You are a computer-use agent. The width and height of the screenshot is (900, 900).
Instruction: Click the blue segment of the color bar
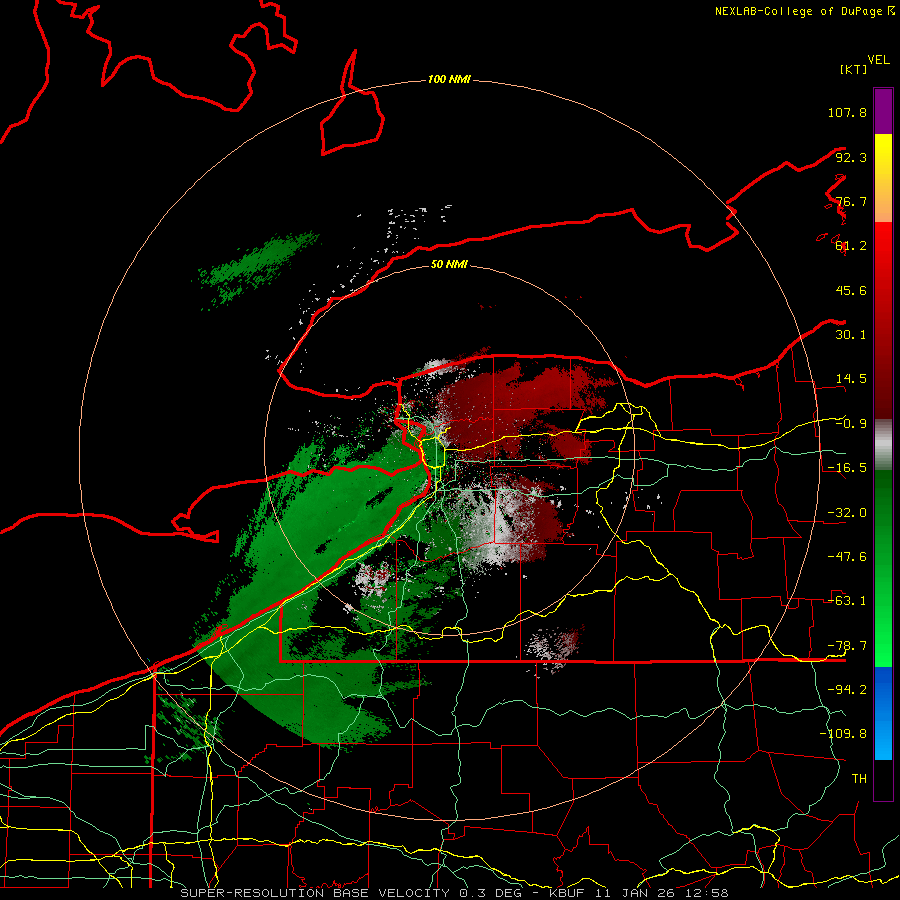click(883, 713)
